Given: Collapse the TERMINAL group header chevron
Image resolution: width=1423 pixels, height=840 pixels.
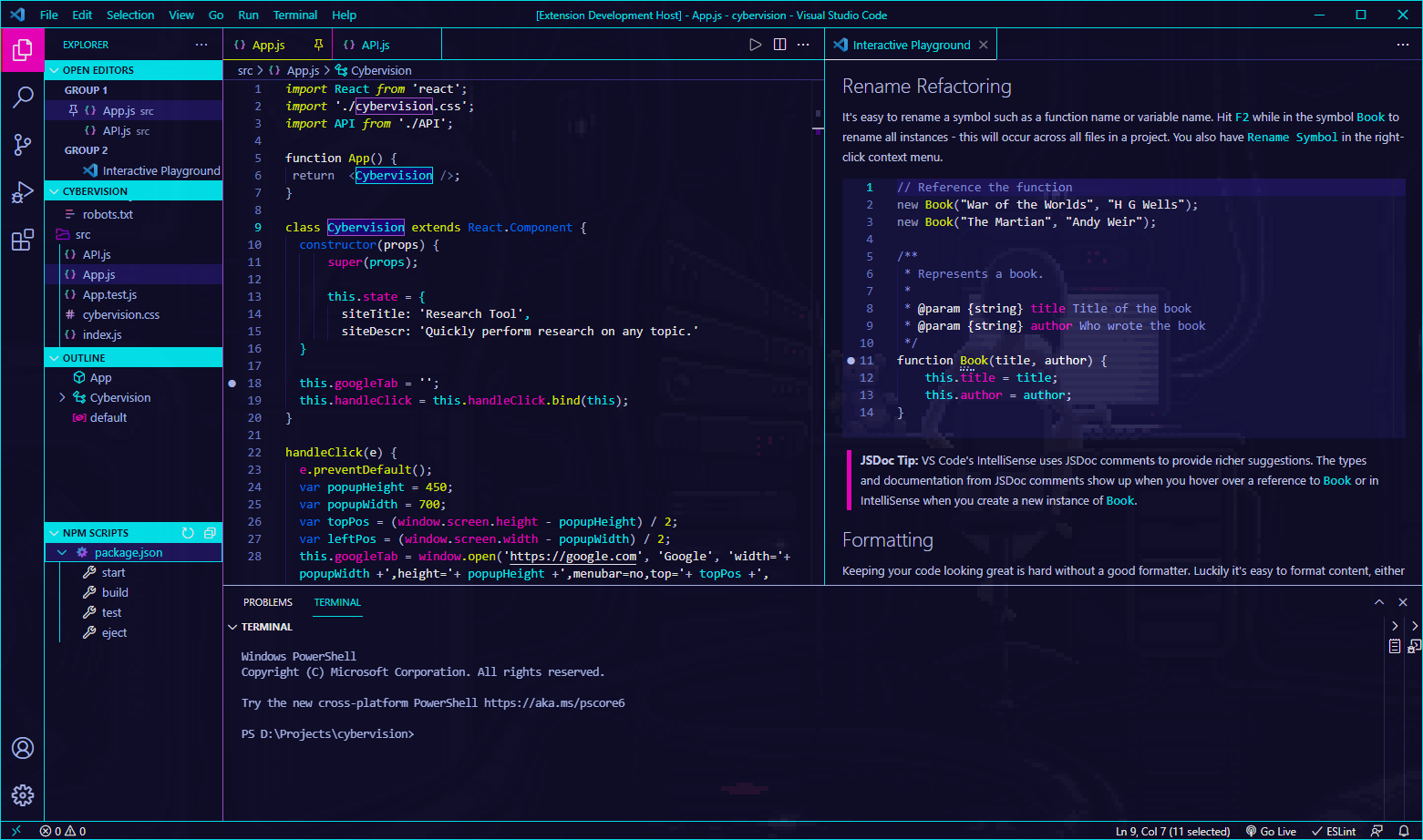Looking at the screenshot, I should (233, 627).
